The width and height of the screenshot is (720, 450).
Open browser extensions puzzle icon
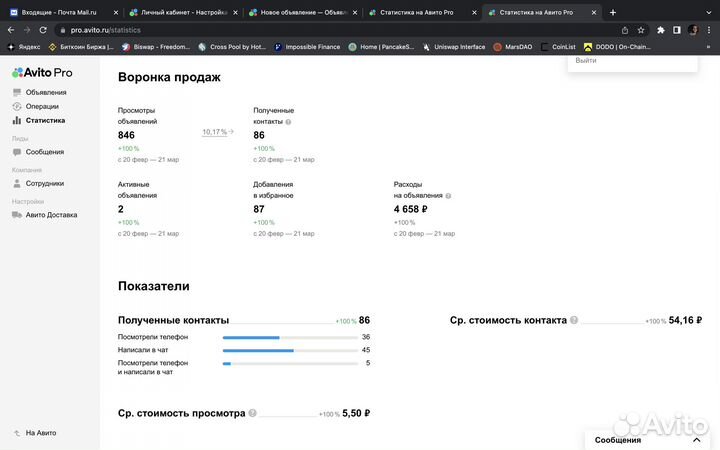(x=660, y=30)
